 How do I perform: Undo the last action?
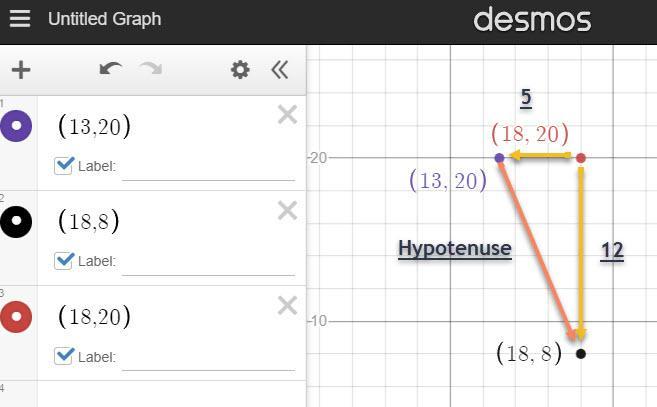[111, 69]
